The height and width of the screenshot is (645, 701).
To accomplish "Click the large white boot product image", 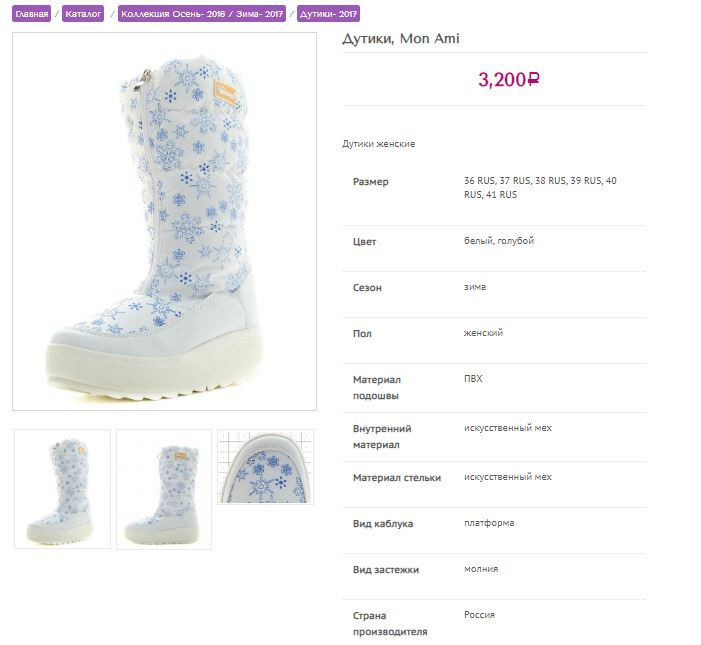I will [x=165, y=221].
